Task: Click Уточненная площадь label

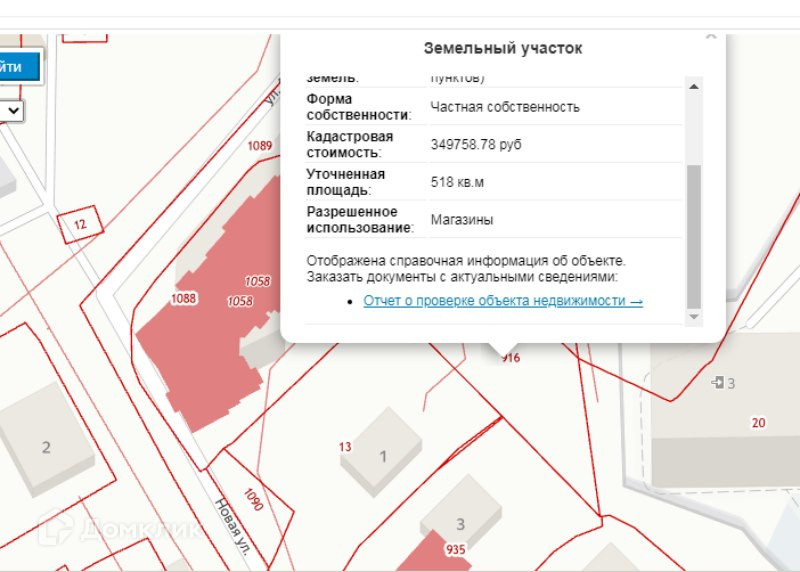Action: click(x=345, y=182)
